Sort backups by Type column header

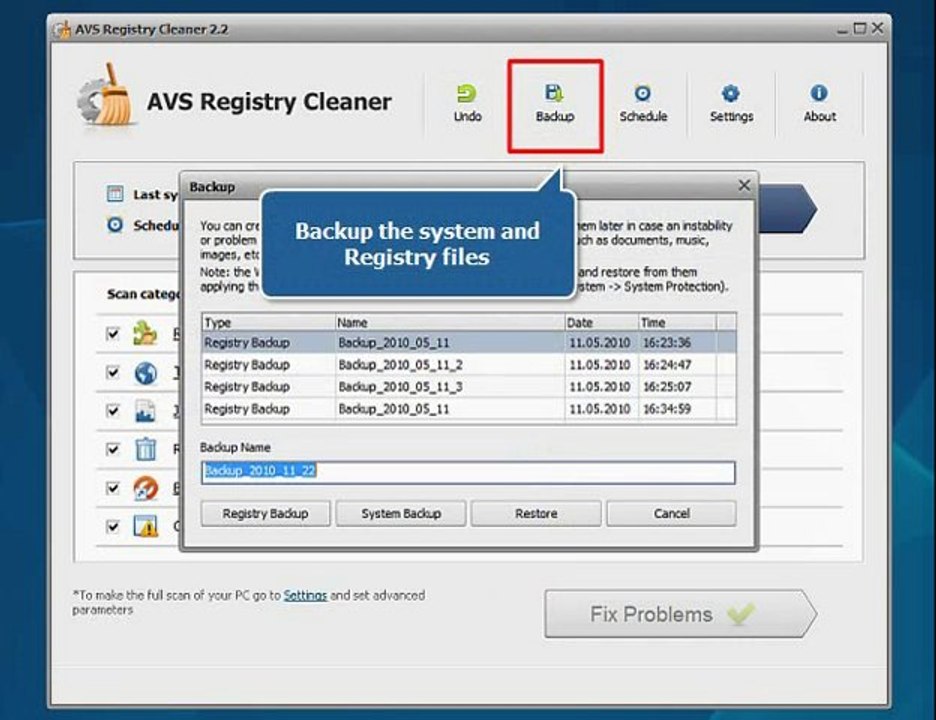pyautogui.click(x=268, y=322)
